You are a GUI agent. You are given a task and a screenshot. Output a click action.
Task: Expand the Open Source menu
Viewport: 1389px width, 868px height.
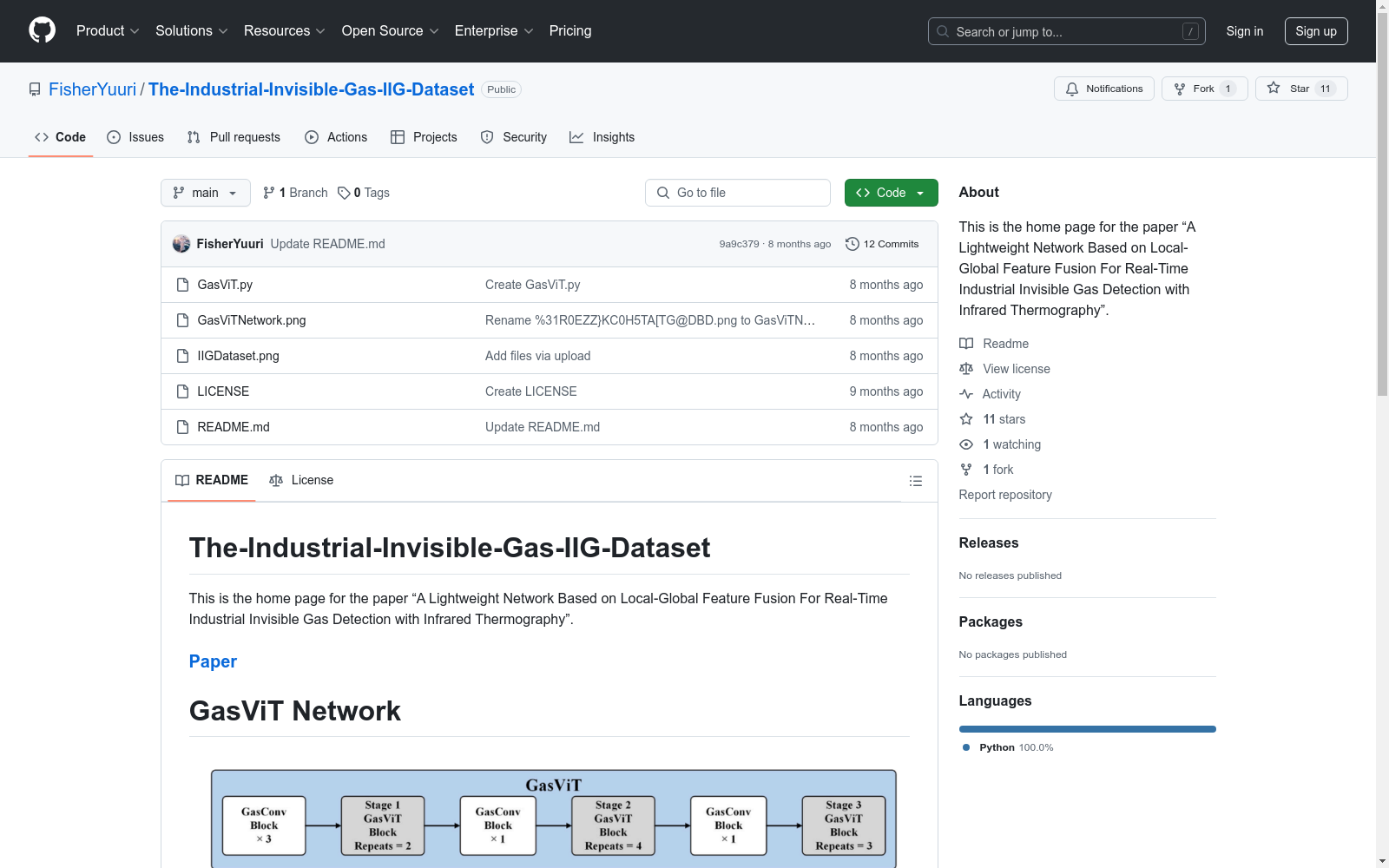click(x=391, y=30)
